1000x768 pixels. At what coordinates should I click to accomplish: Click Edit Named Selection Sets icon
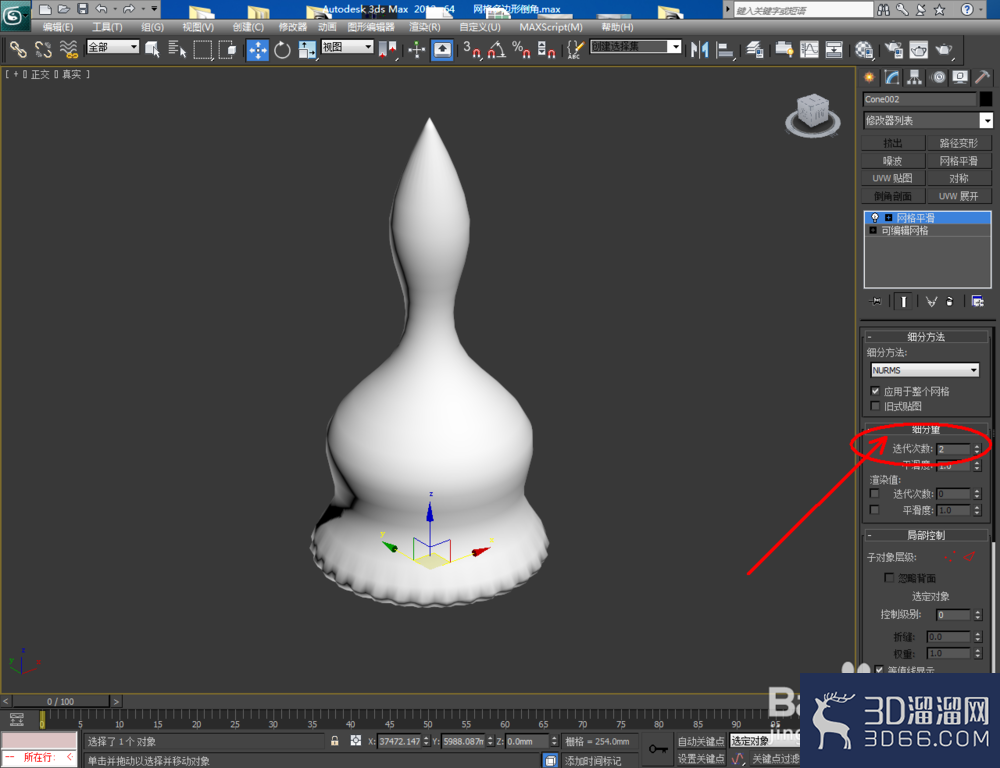coord(575,50)
